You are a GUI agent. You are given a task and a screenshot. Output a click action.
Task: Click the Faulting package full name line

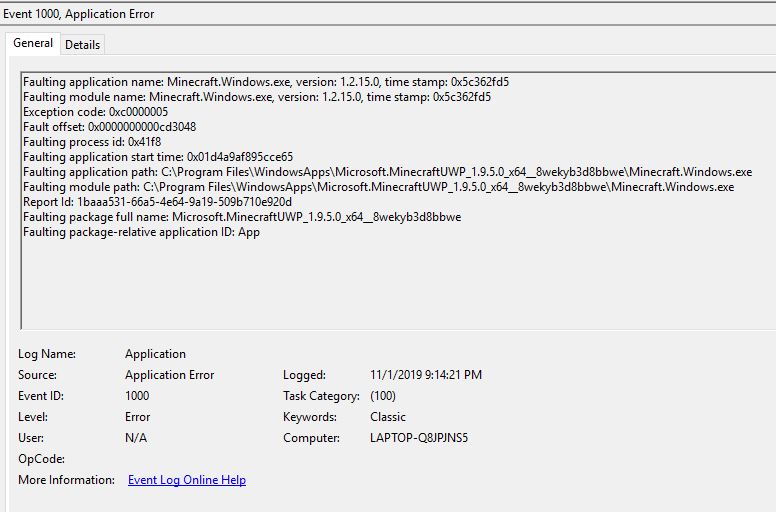(242, 217)
